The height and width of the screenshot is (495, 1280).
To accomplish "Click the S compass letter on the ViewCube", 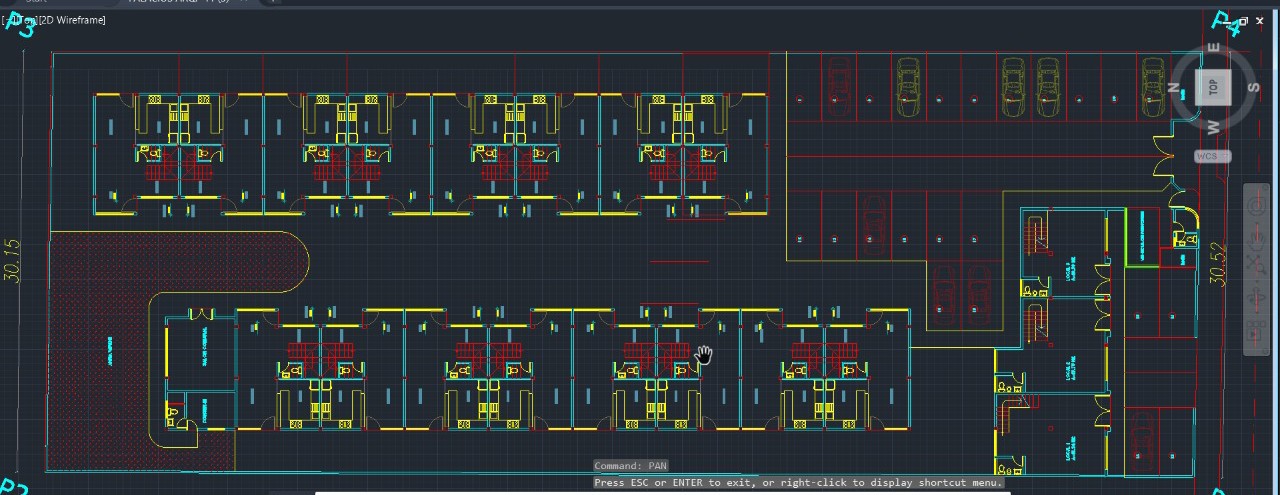I will click(1251, 87).
